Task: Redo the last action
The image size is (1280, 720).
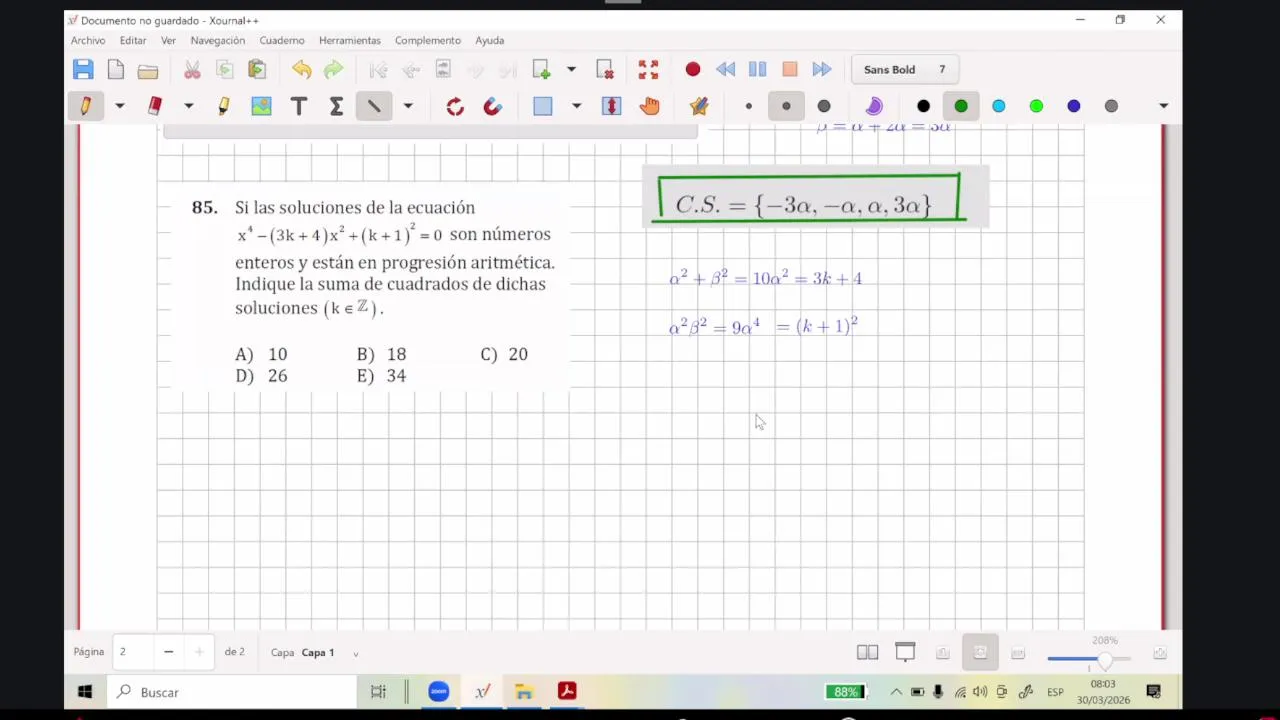Action: pyautogui.click(x=333, y=69)
